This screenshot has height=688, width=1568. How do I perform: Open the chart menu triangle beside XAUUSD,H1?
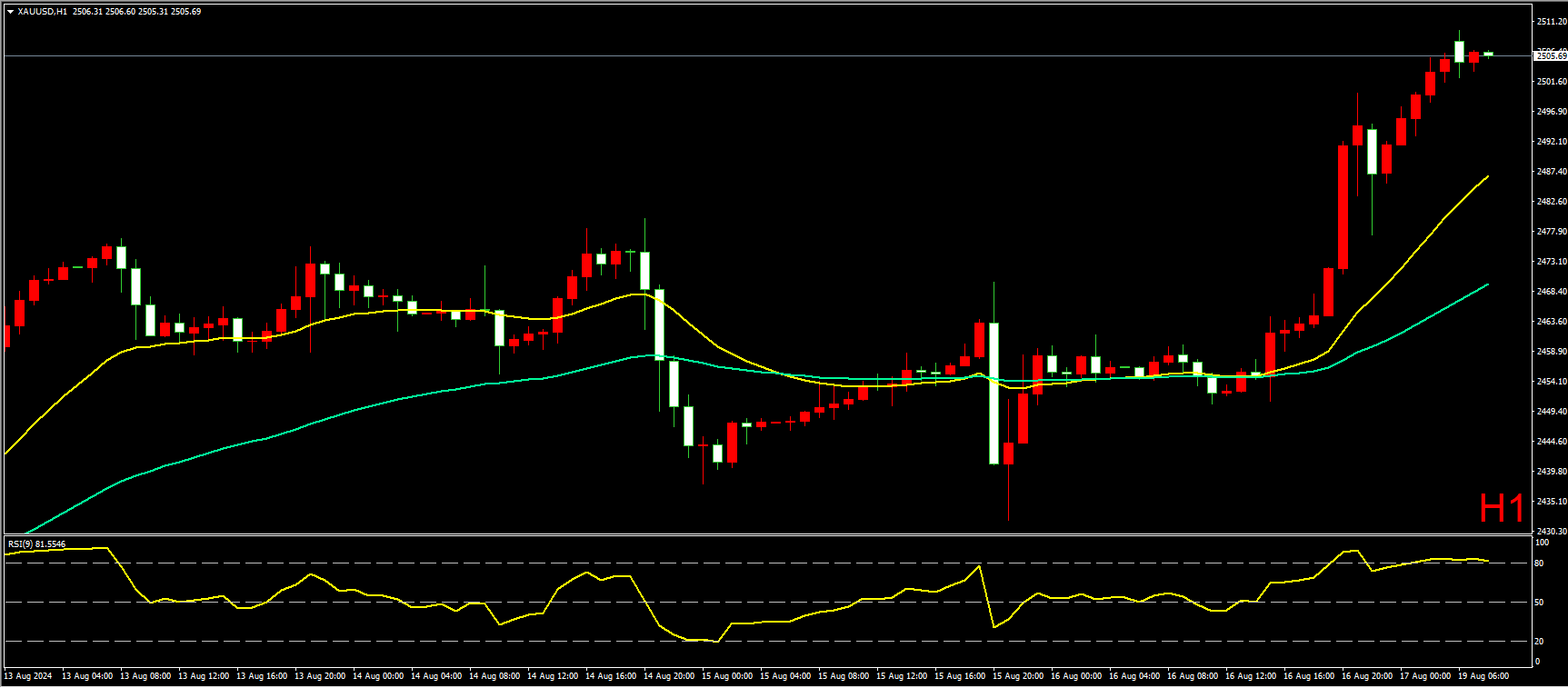(x=10, y=12)
